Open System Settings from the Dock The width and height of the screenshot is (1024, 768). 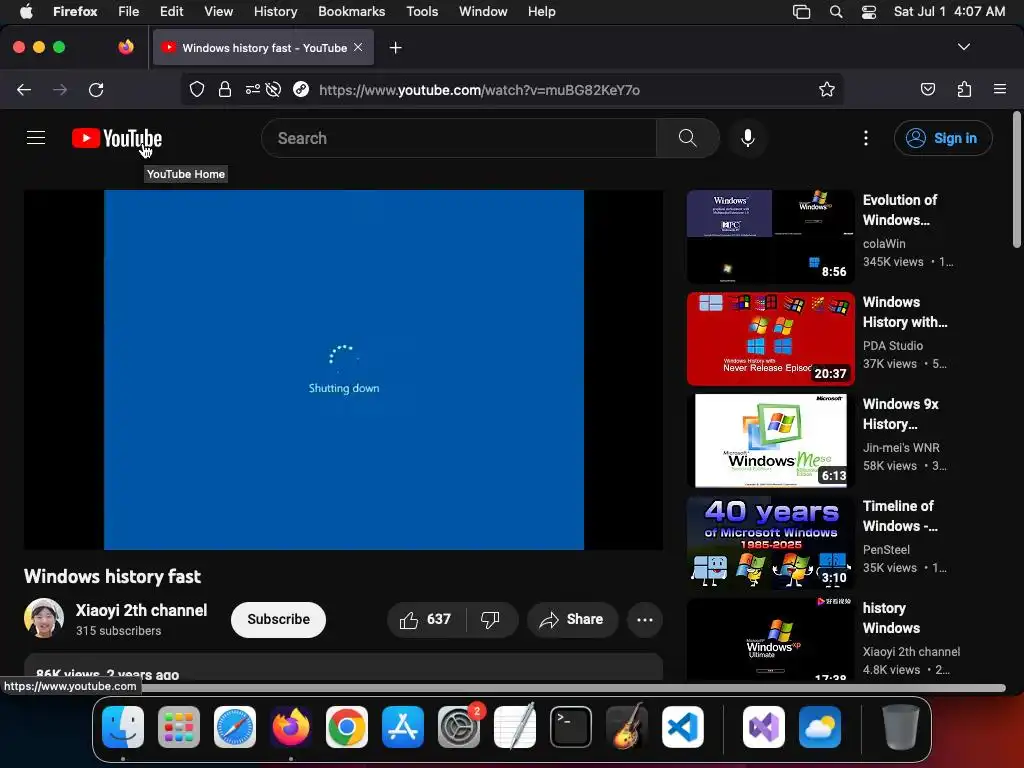[458, 727]
